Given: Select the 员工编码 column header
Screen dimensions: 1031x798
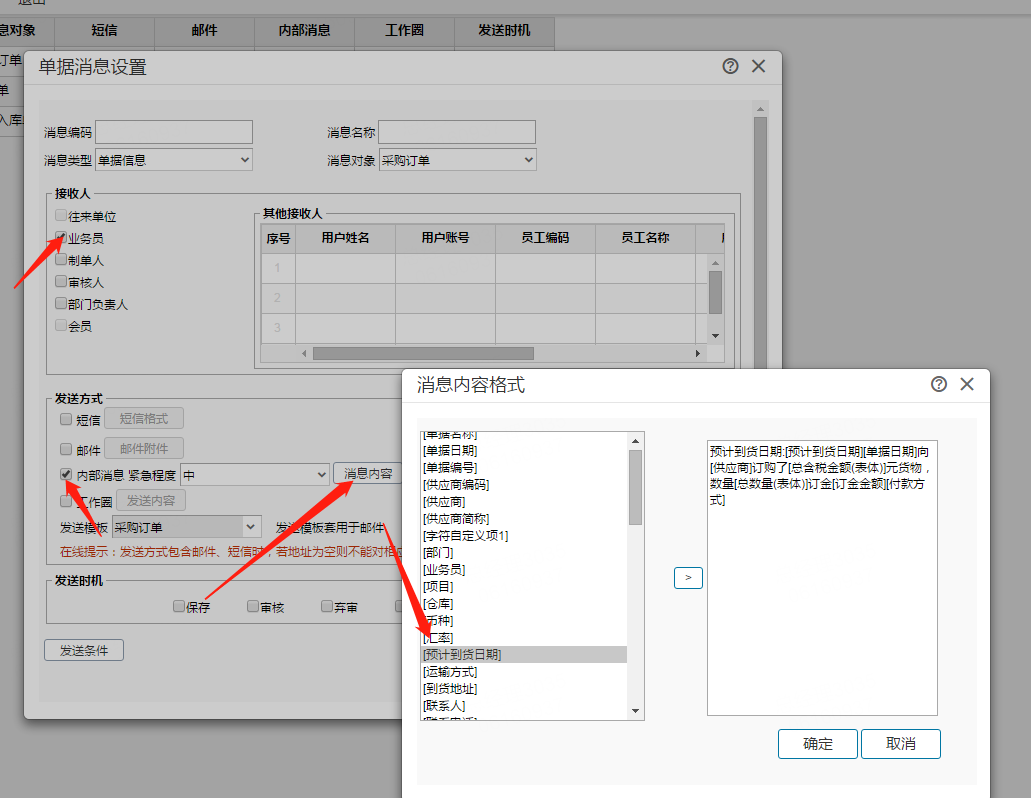Looking at the screenshot, I should click(x=545, y=238).
